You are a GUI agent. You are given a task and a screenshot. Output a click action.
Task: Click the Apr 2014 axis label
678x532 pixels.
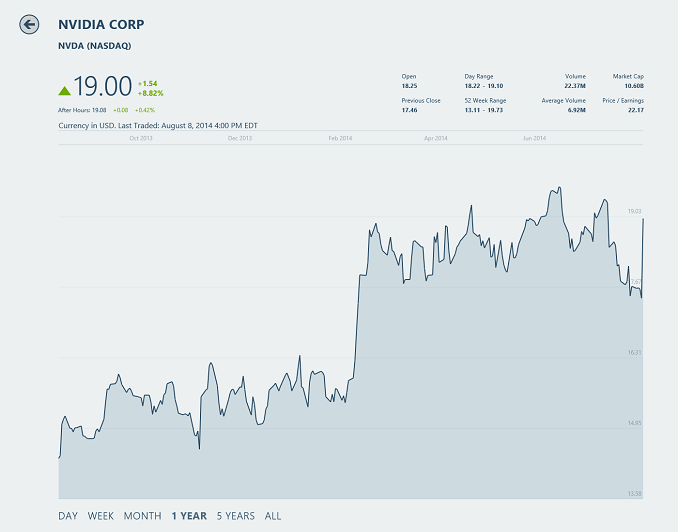click(x=435, y=138)
